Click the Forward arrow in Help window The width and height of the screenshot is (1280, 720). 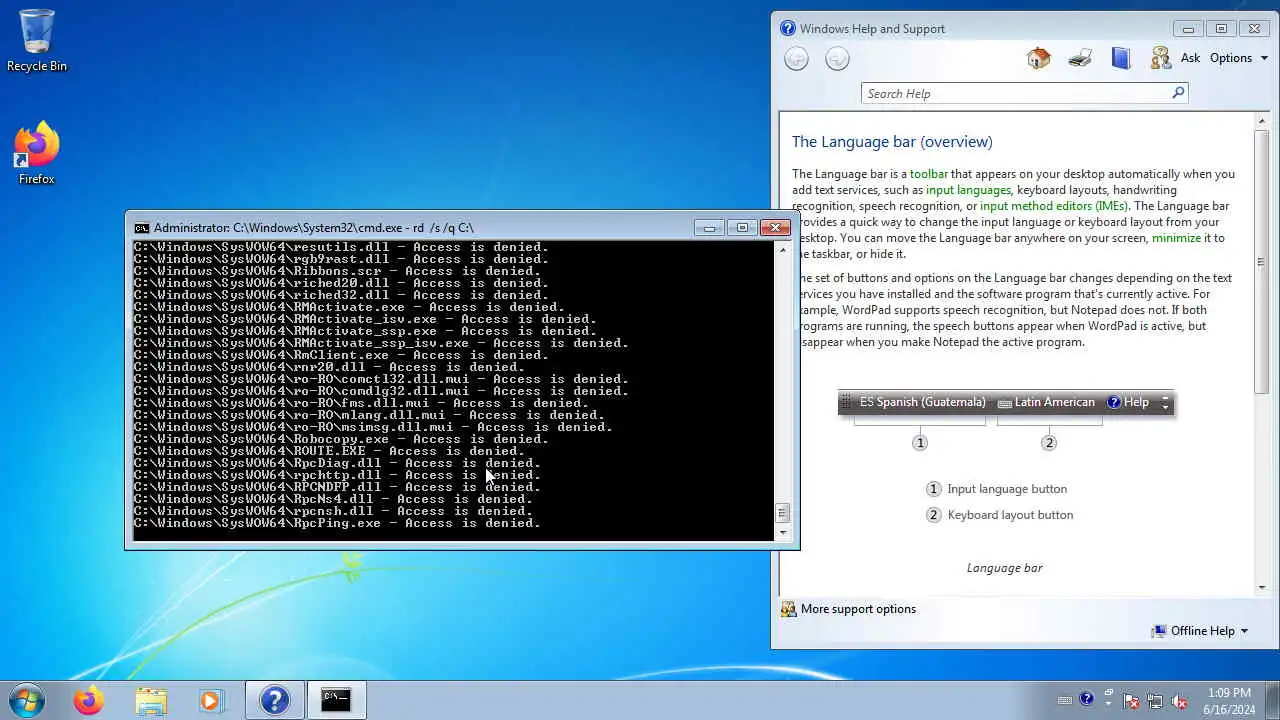point(837,59)
